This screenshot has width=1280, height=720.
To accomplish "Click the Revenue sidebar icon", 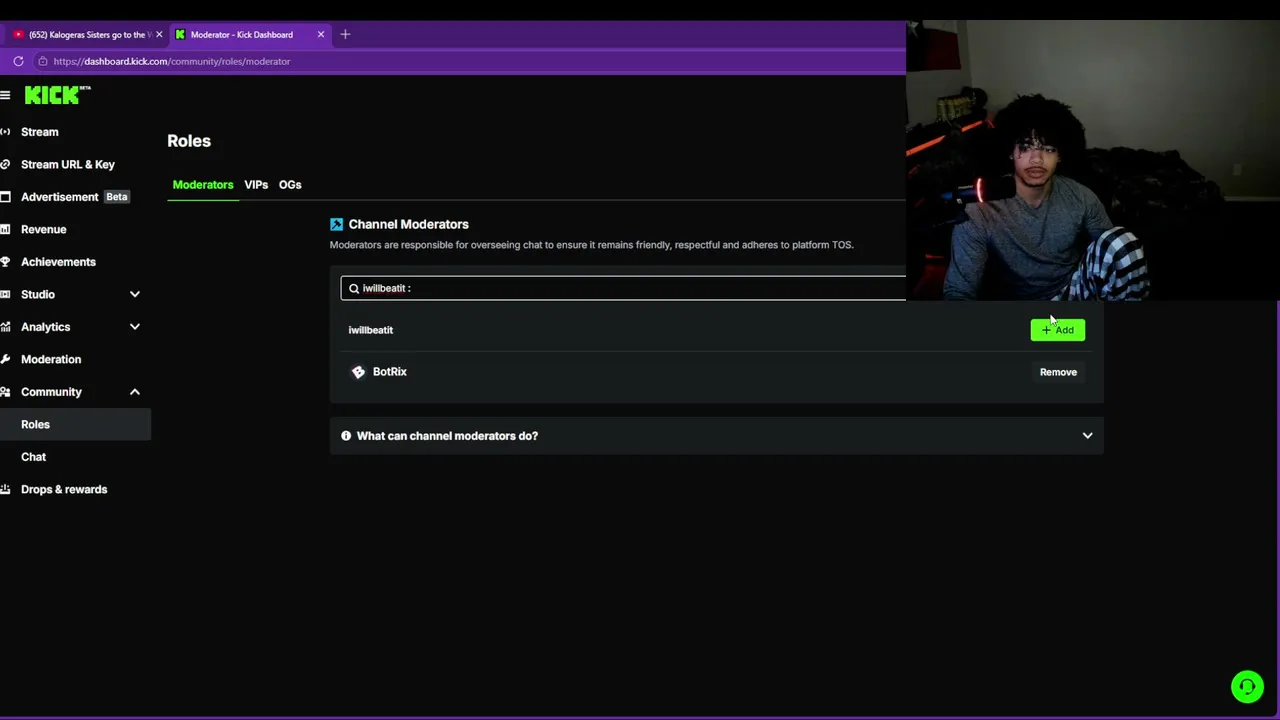I will [x=5, y=229].
